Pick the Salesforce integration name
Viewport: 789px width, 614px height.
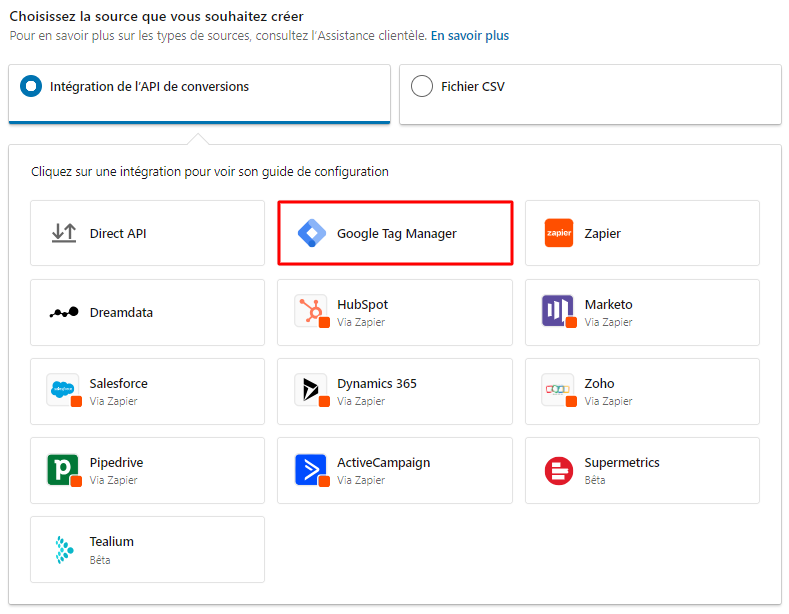(x=119, y=383)
